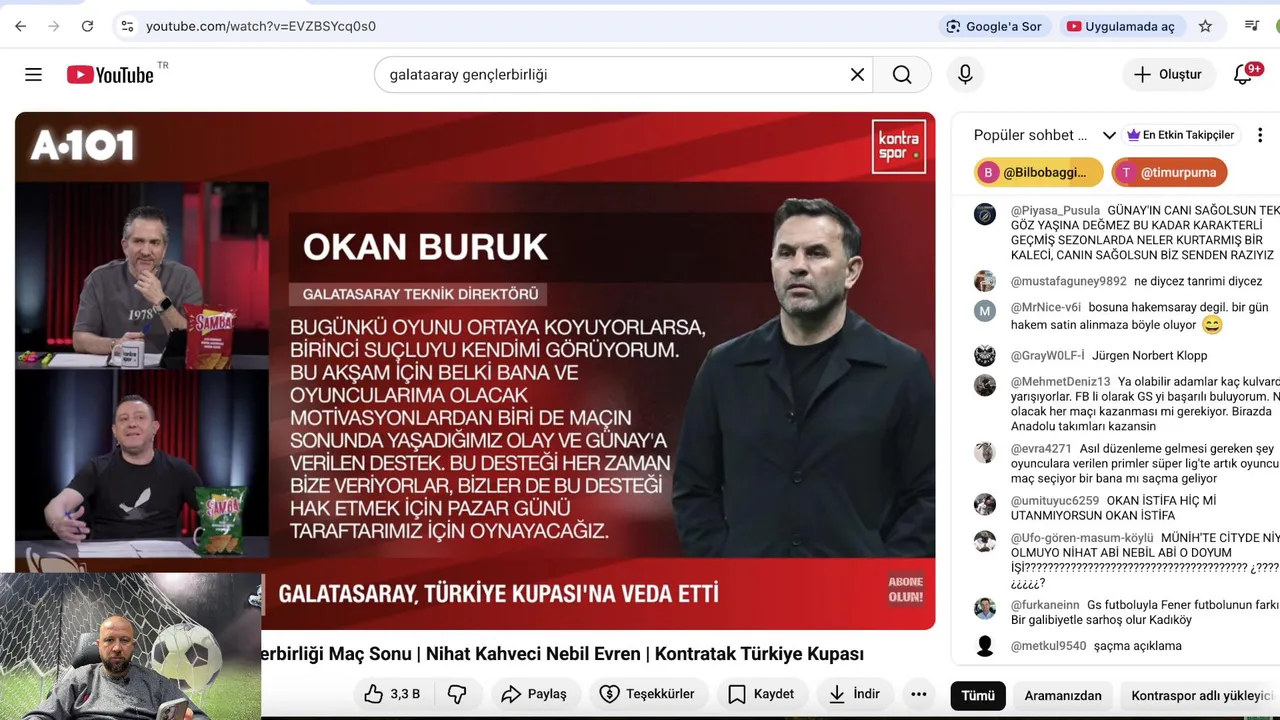
Task: Click the İndir download button
Action: point(855,694)
